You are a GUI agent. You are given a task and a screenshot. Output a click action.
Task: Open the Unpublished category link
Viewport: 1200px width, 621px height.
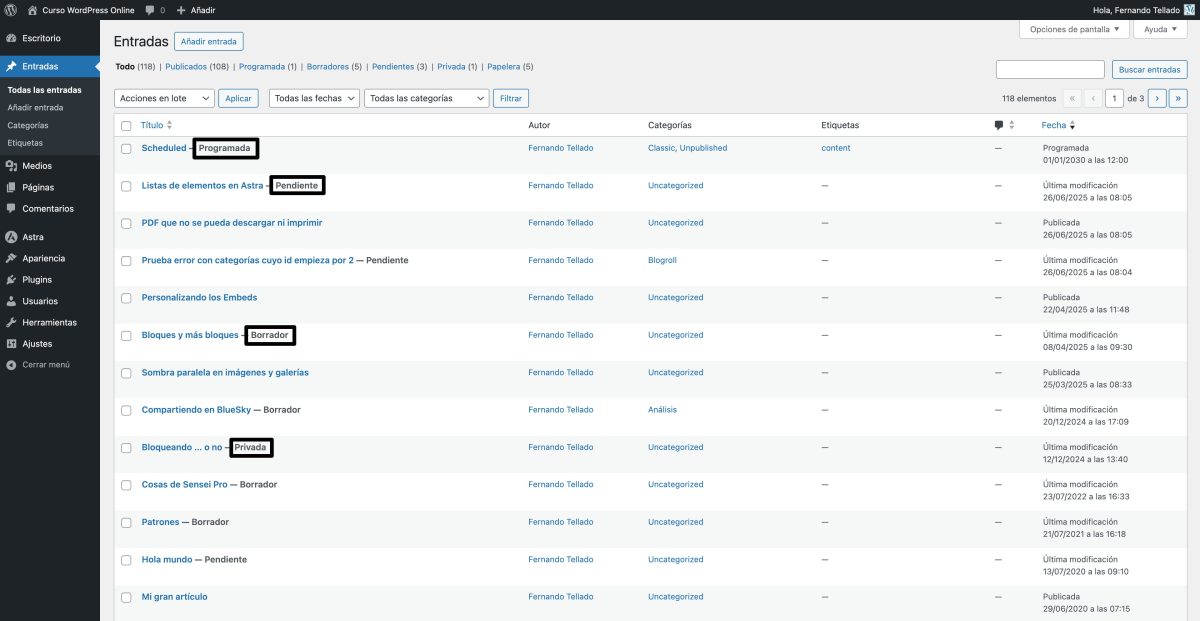703,148
